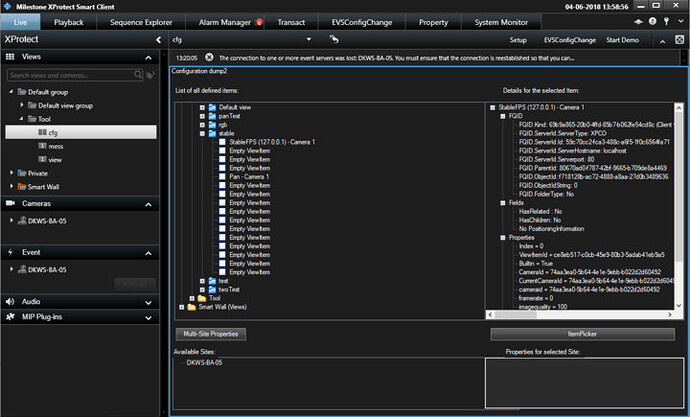Dismiss the connection lost message X icon
690x417 pixels.
tap(209, 58)
